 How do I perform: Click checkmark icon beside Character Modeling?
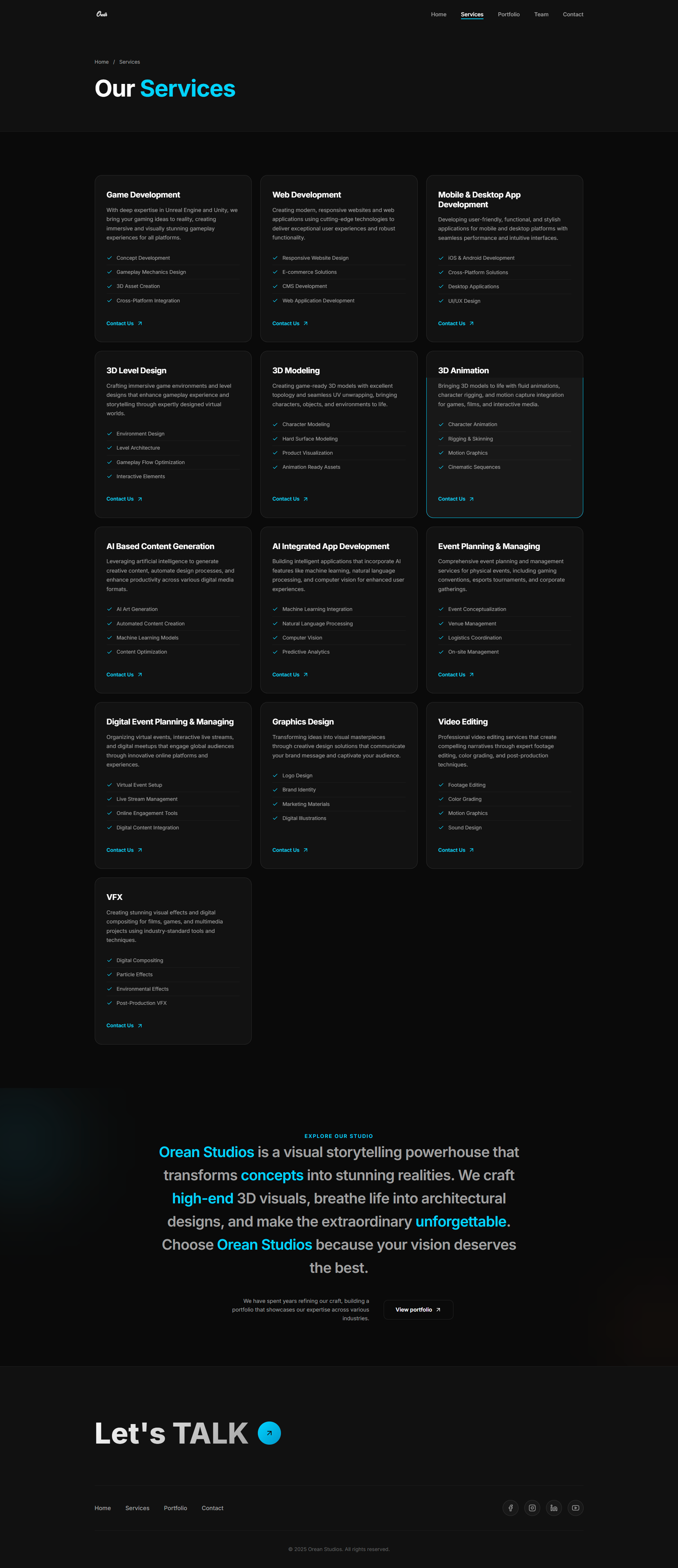click(275, 425)
